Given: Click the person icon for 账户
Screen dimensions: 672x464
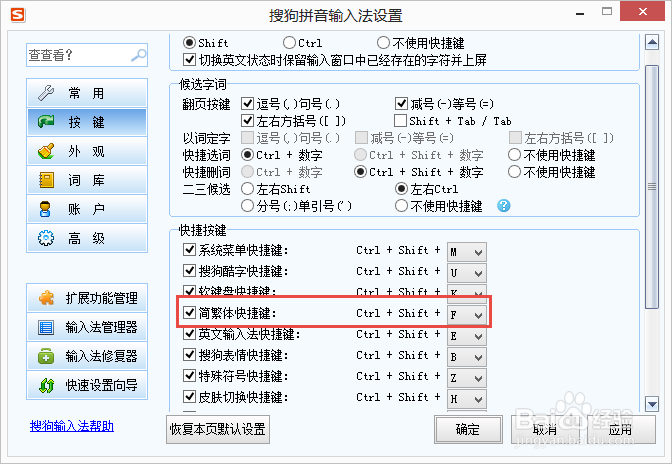Looking at the screenshot, I should tap(45, 209).
